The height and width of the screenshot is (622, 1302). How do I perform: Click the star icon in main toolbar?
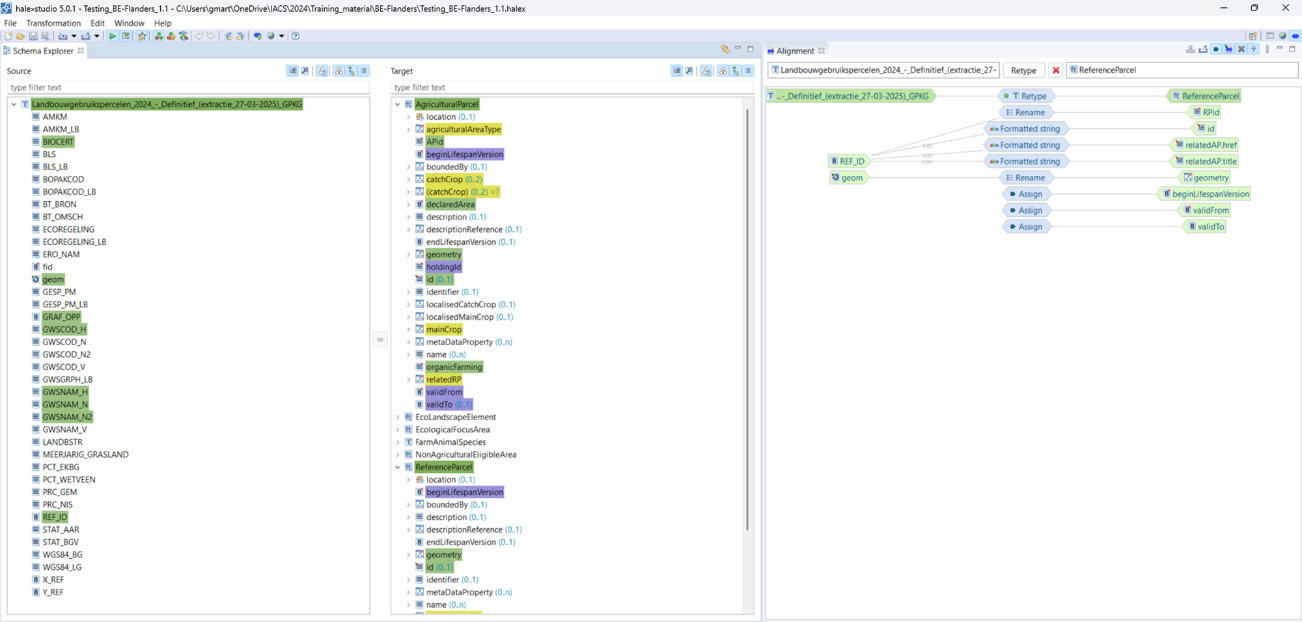pyautogui.click(x=142, y=36)
